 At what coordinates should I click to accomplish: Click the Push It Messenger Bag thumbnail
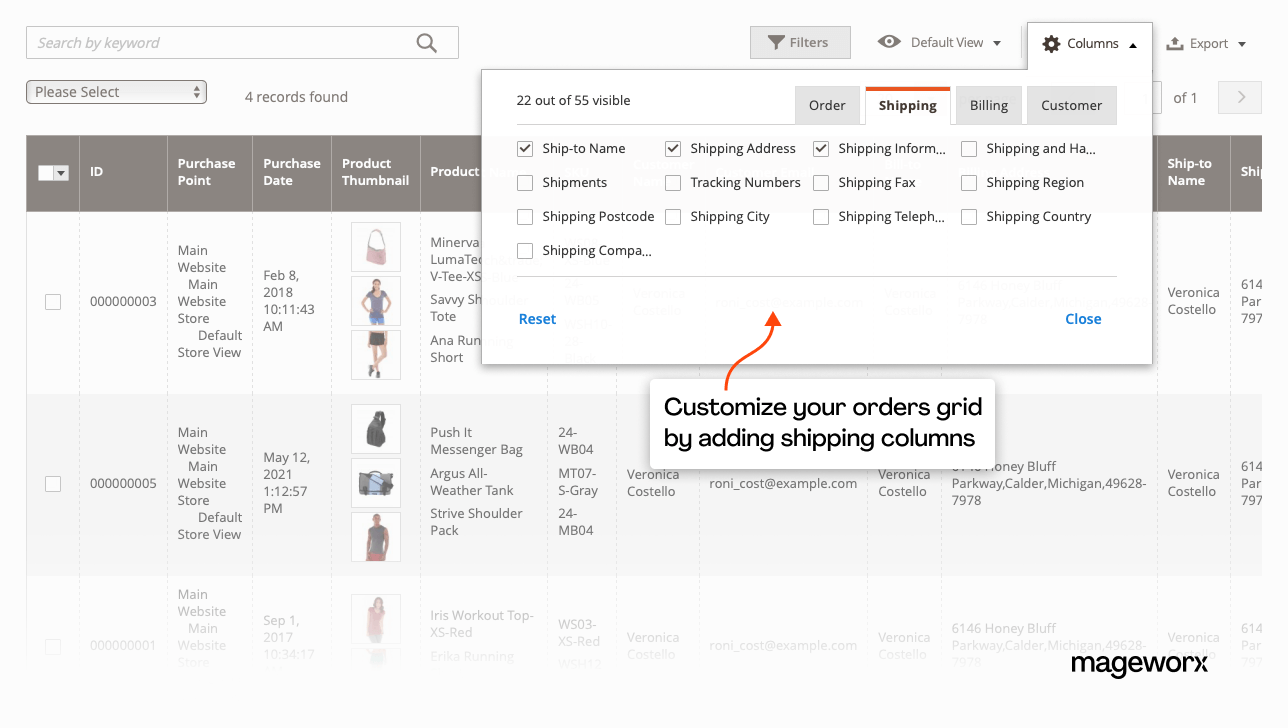375,429
